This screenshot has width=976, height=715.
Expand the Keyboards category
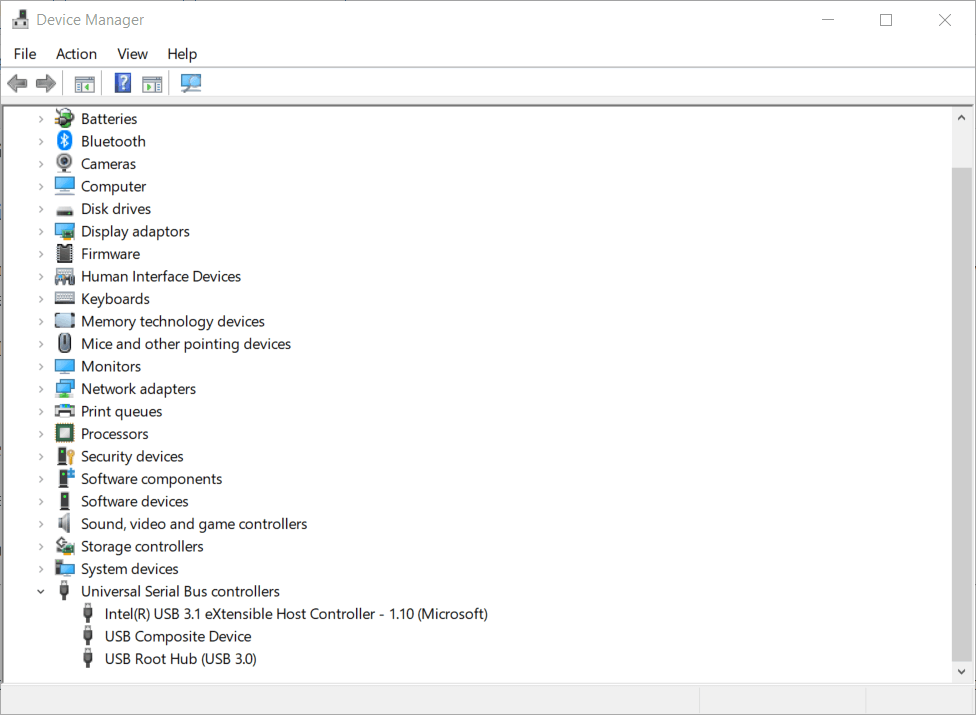[41, 299]
